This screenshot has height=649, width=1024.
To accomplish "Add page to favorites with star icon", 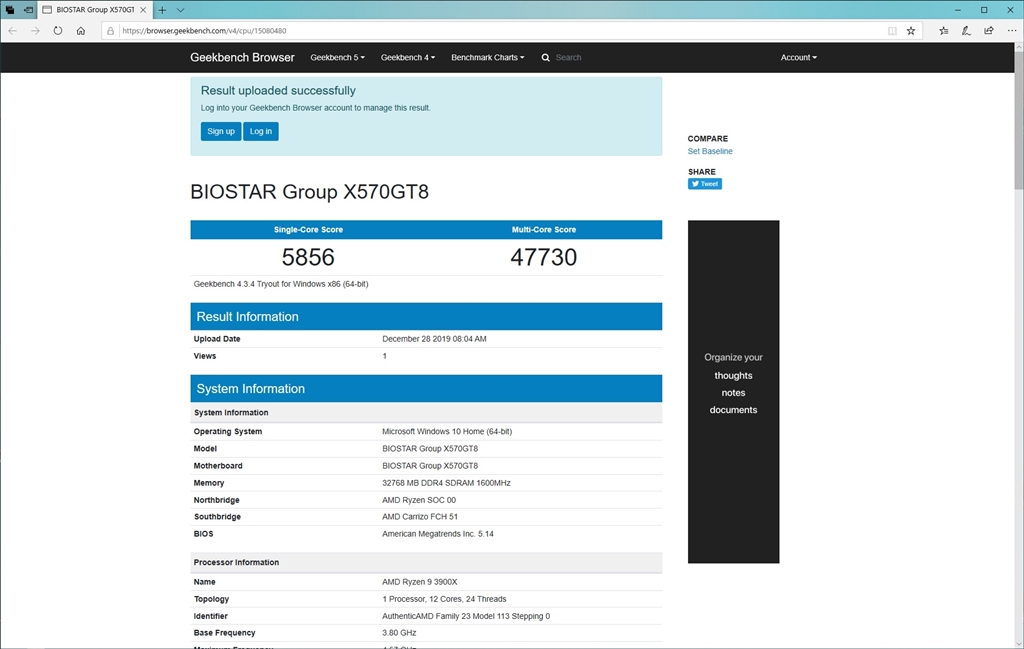I will tap(911, 31).
